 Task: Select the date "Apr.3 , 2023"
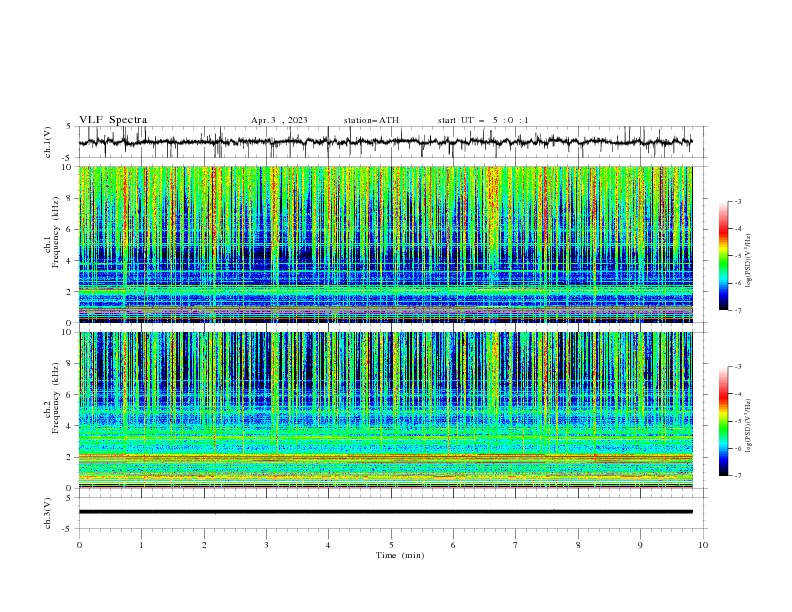coord(279,120)
